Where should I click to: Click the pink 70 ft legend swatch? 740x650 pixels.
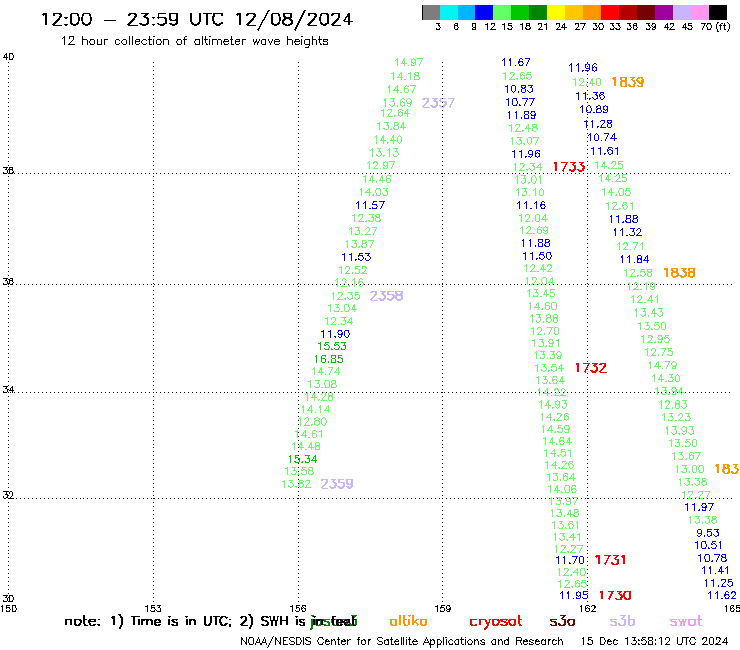[x=699, y=12]
